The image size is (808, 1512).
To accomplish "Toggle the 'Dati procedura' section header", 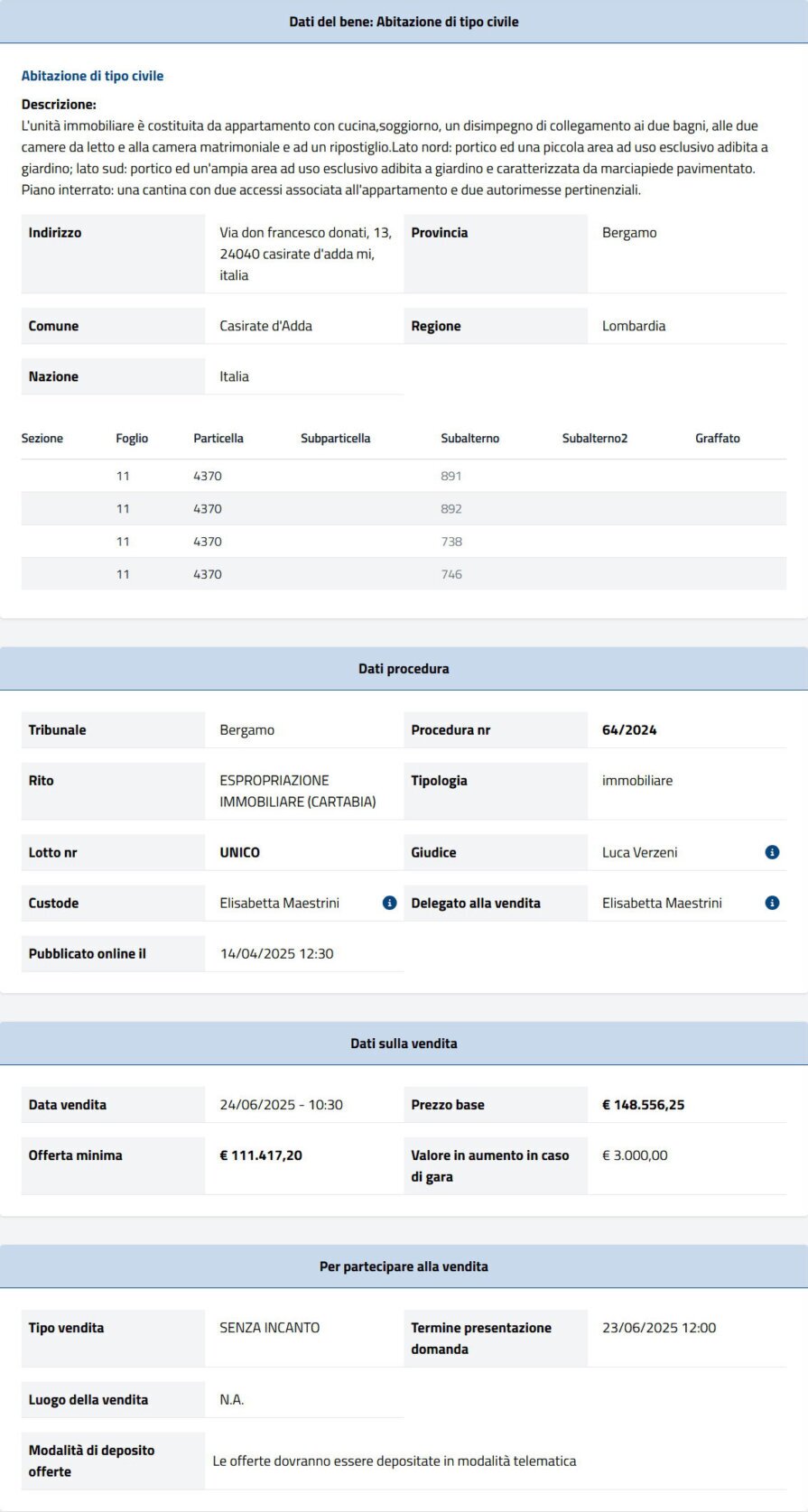I will click(404, 669).
